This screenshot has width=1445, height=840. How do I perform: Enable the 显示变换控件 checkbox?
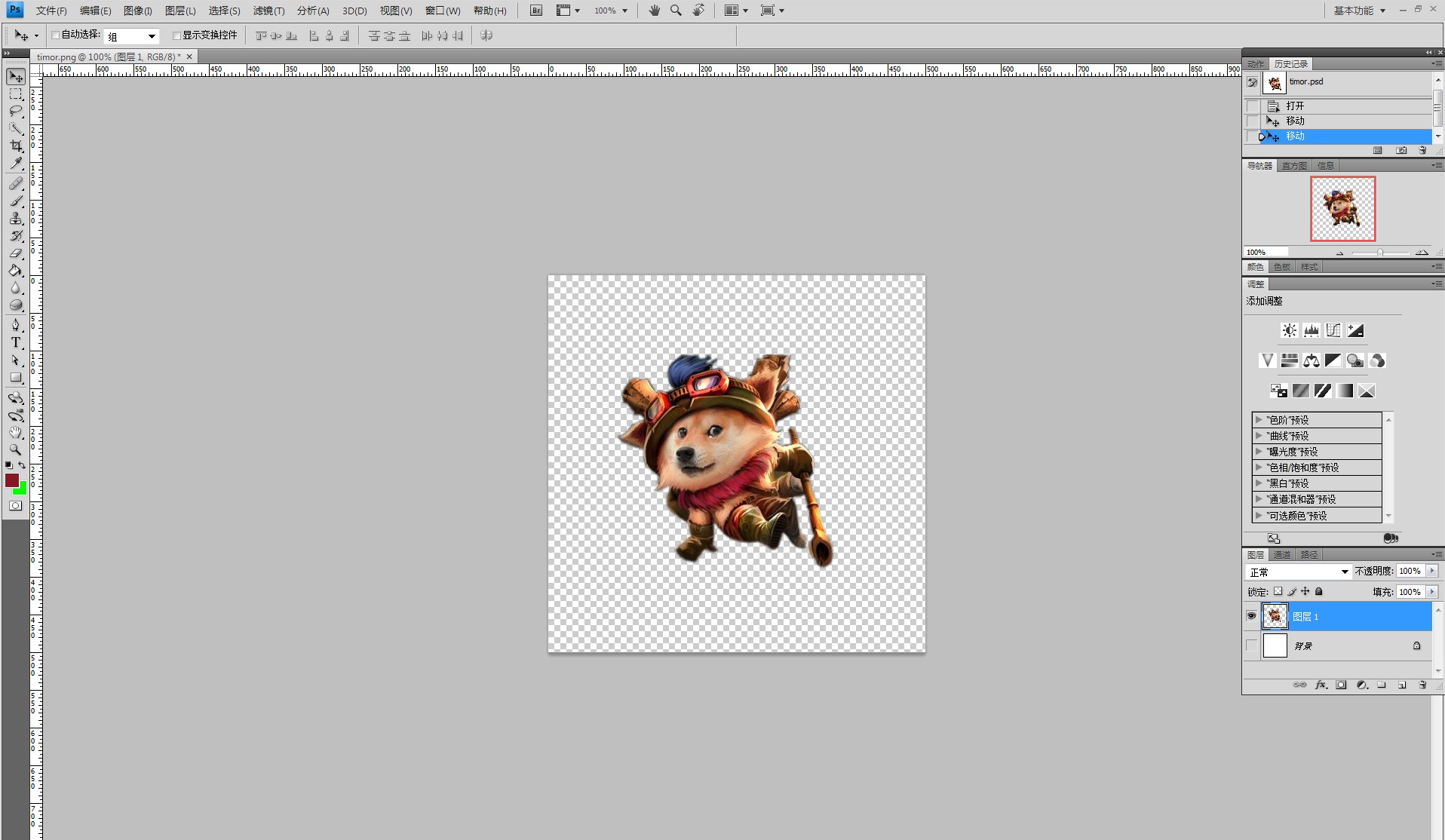(x=176, y=35)
